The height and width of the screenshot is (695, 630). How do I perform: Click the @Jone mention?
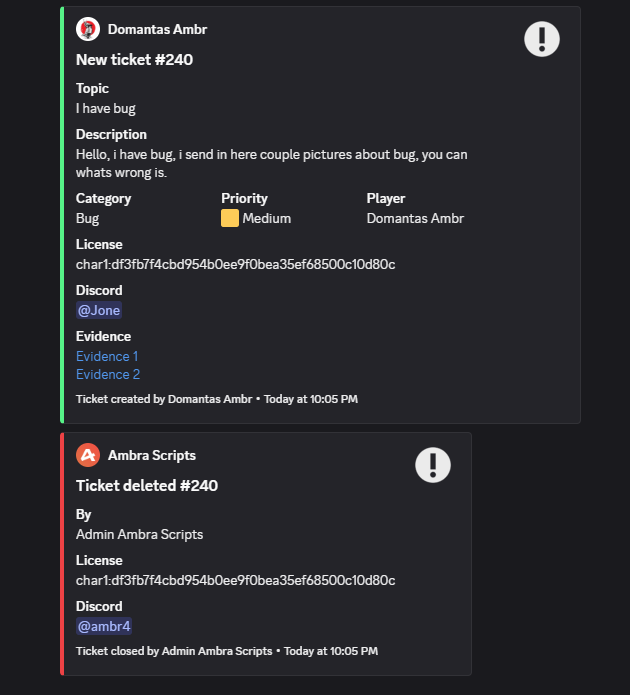99,310
